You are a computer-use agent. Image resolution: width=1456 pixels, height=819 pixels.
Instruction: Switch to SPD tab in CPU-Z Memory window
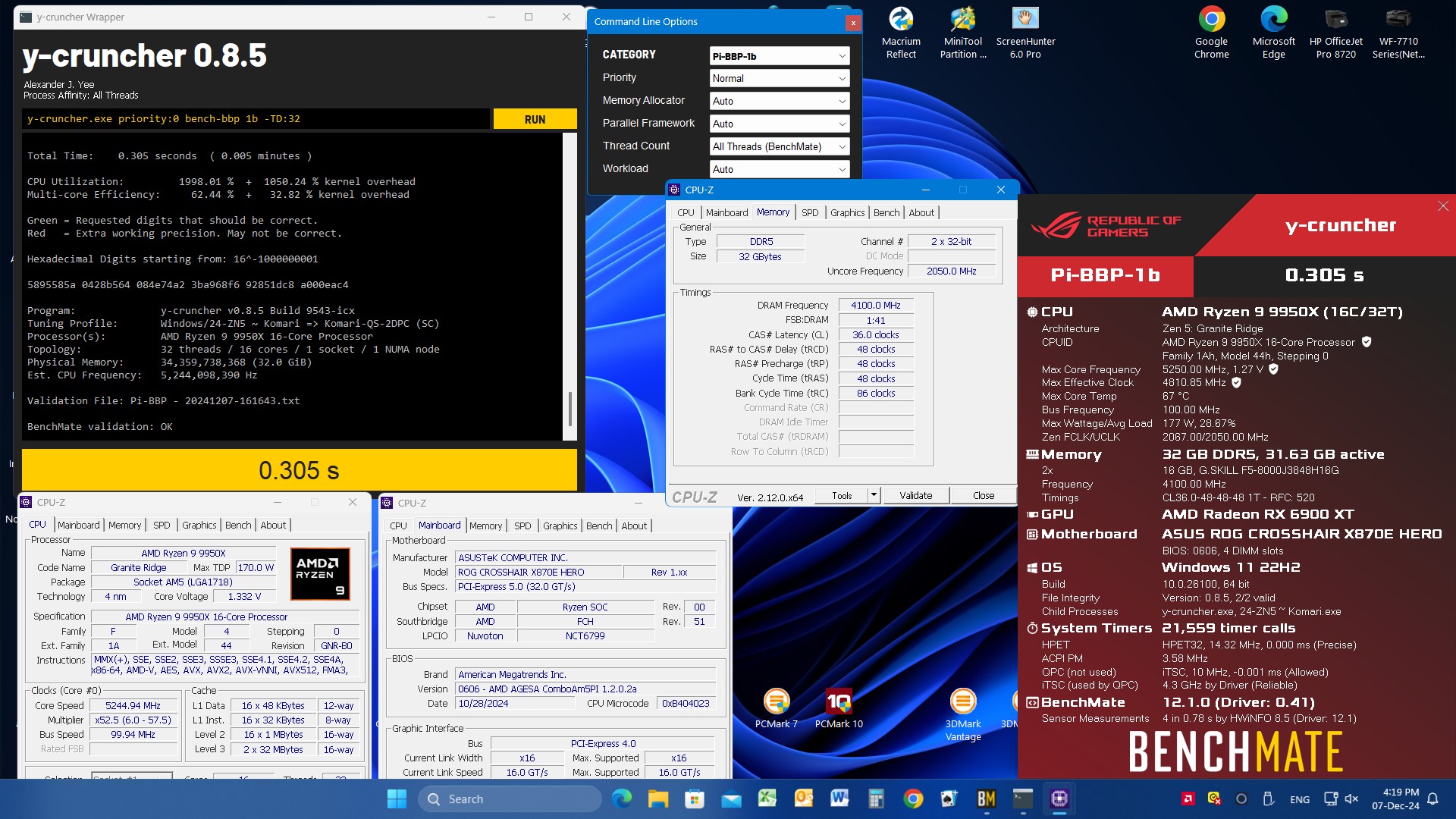pyautogui.click(x=810, y=213)
